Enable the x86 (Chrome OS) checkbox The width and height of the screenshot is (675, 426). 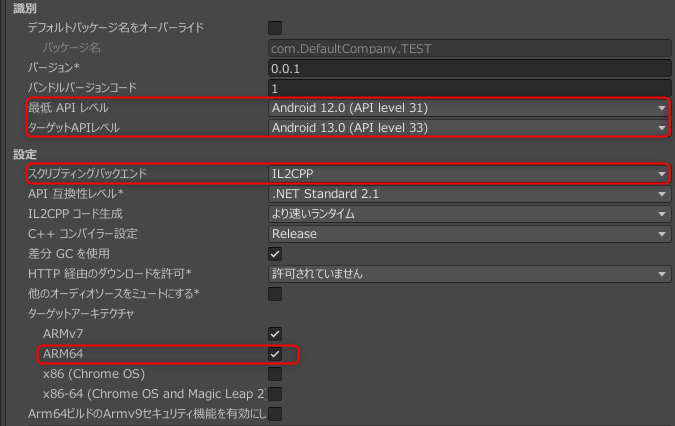275,374
